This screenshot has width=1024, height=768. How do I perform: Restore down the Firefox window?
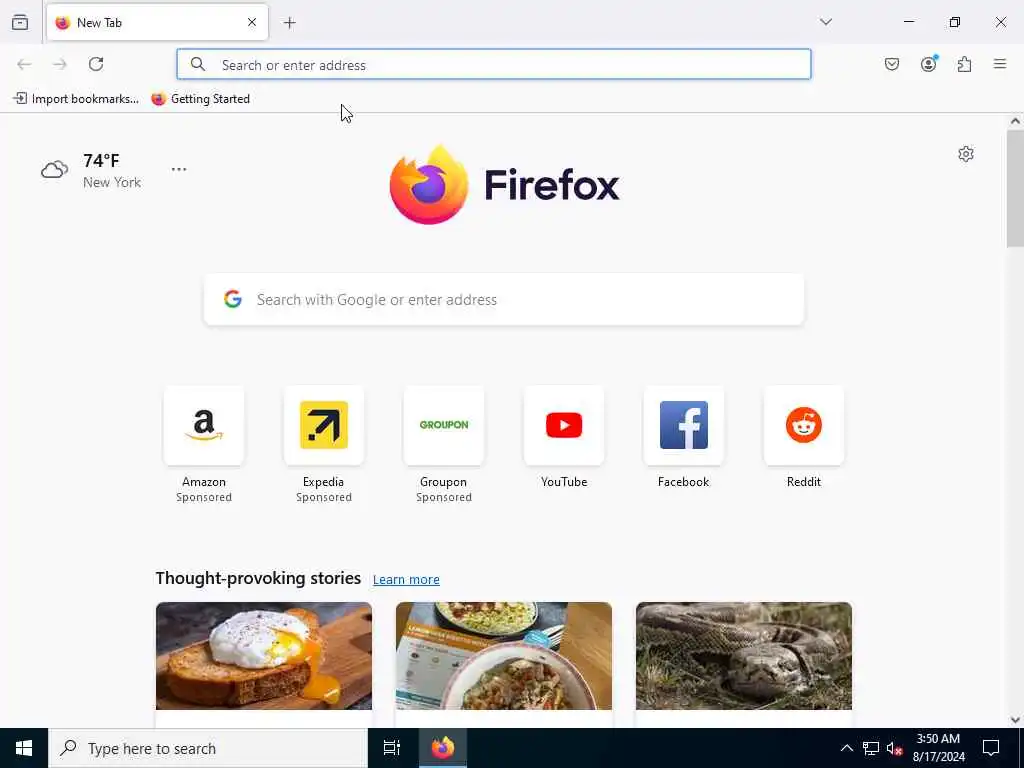click(955, 22)
